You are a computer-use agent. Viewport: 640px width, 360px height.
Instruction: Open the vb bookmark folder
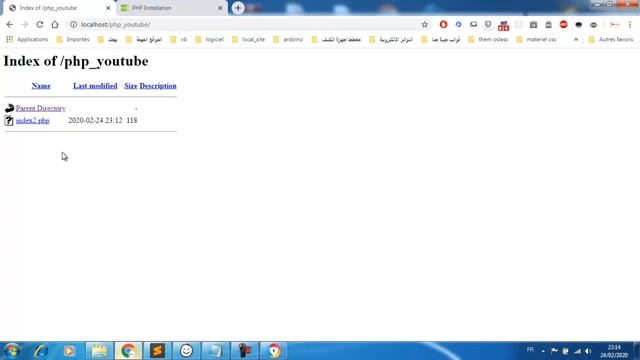pyautogui.click(x=179, y=39)
